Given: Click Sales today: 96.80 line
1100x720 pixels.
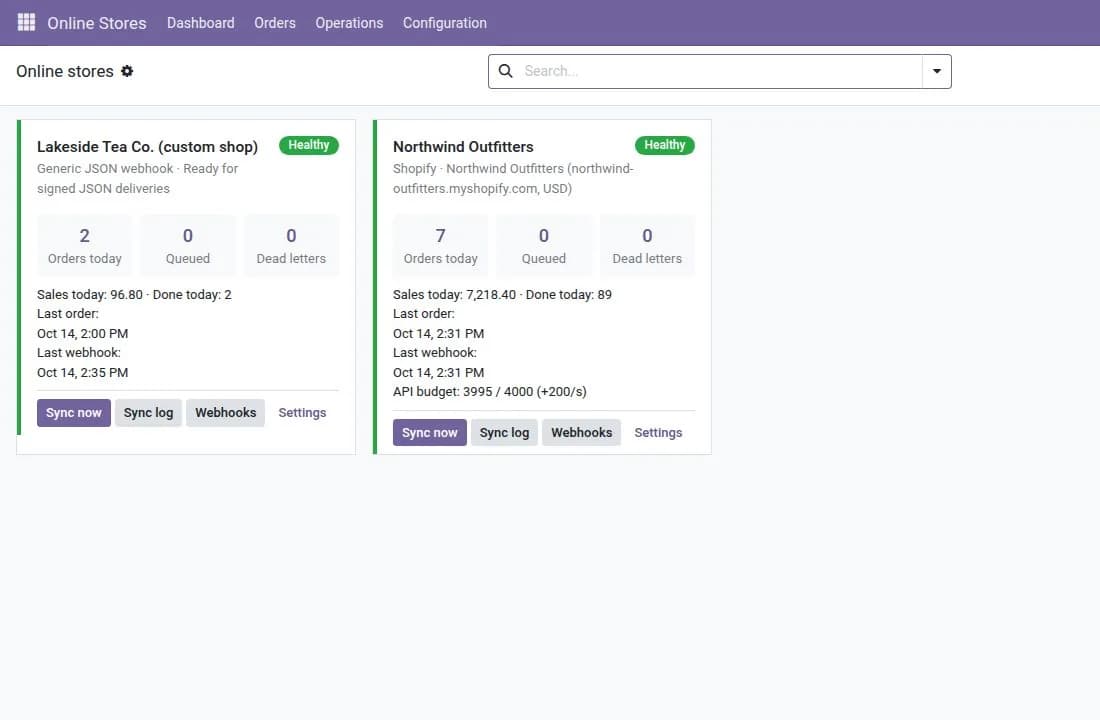Looking at the screenshot, I should 134,295.
